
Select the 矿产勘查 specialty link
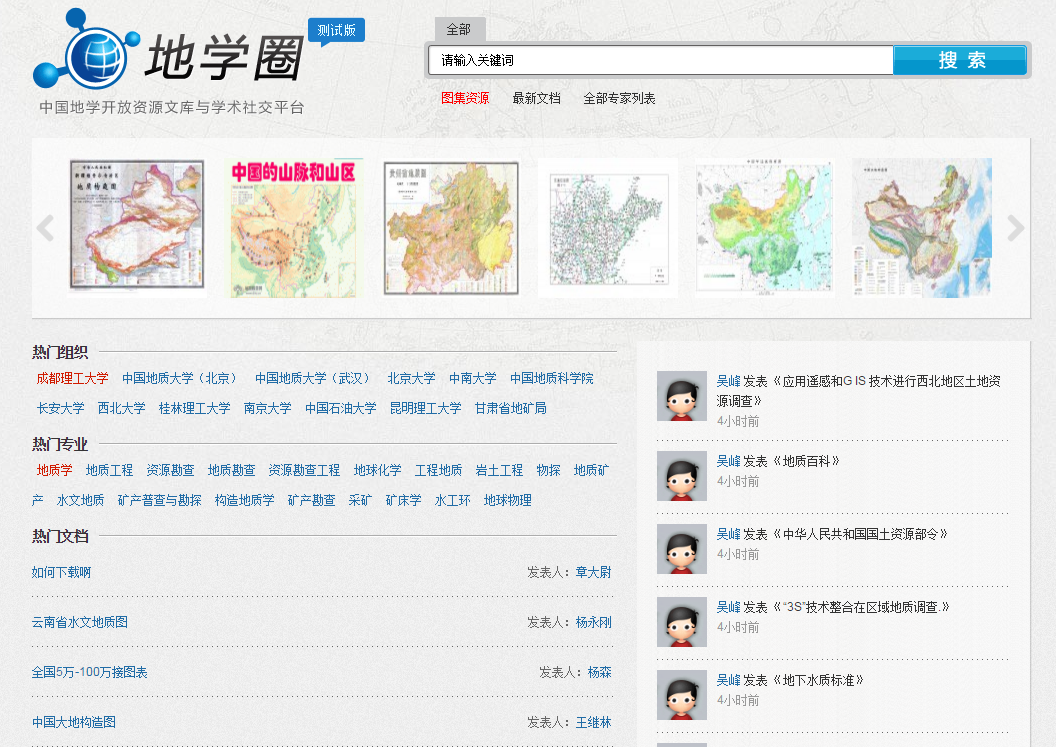pyautogui.click(x=311, y=500)
